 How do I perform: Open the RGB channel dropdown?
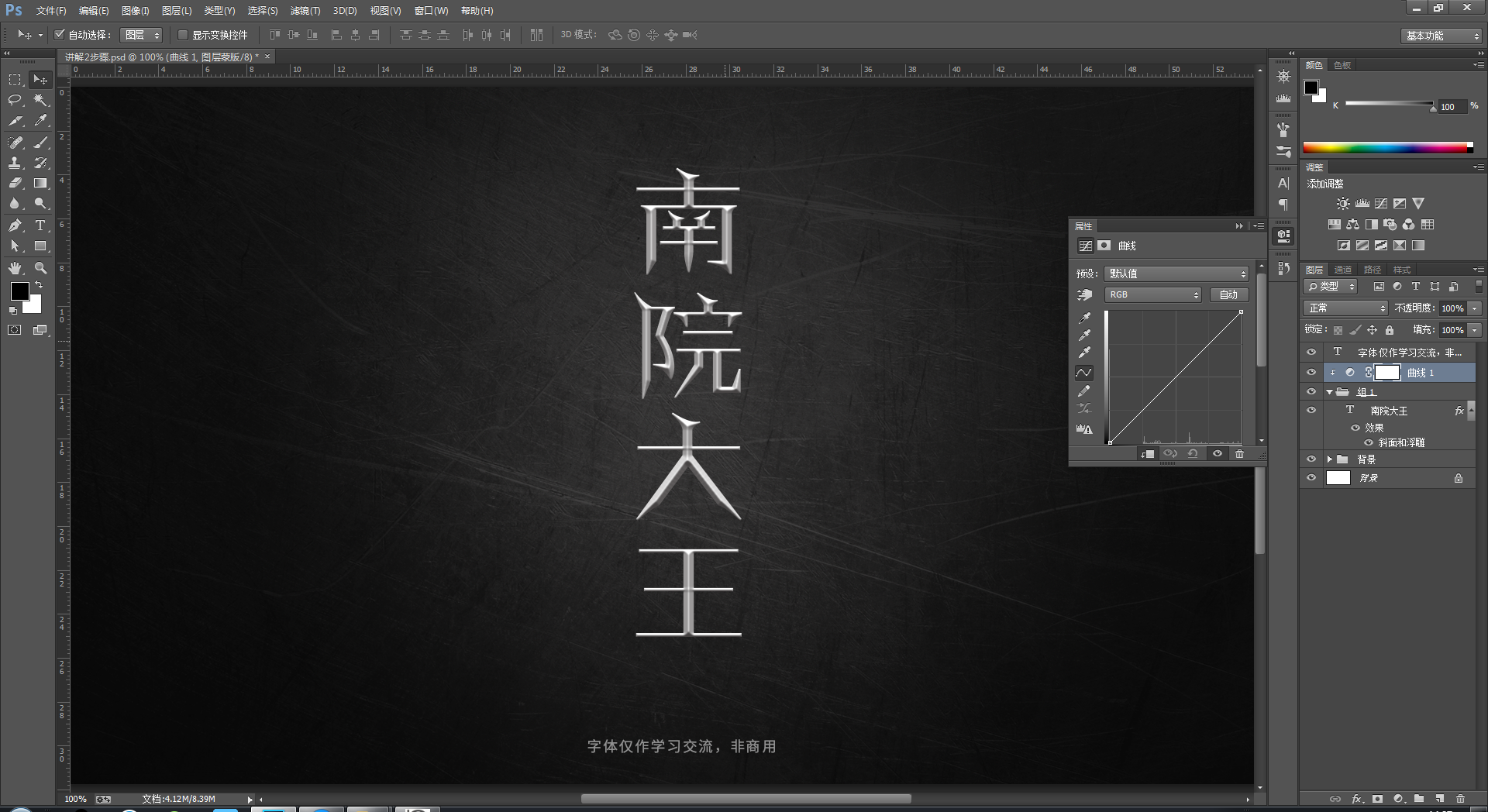click(x=1153, y=295)
